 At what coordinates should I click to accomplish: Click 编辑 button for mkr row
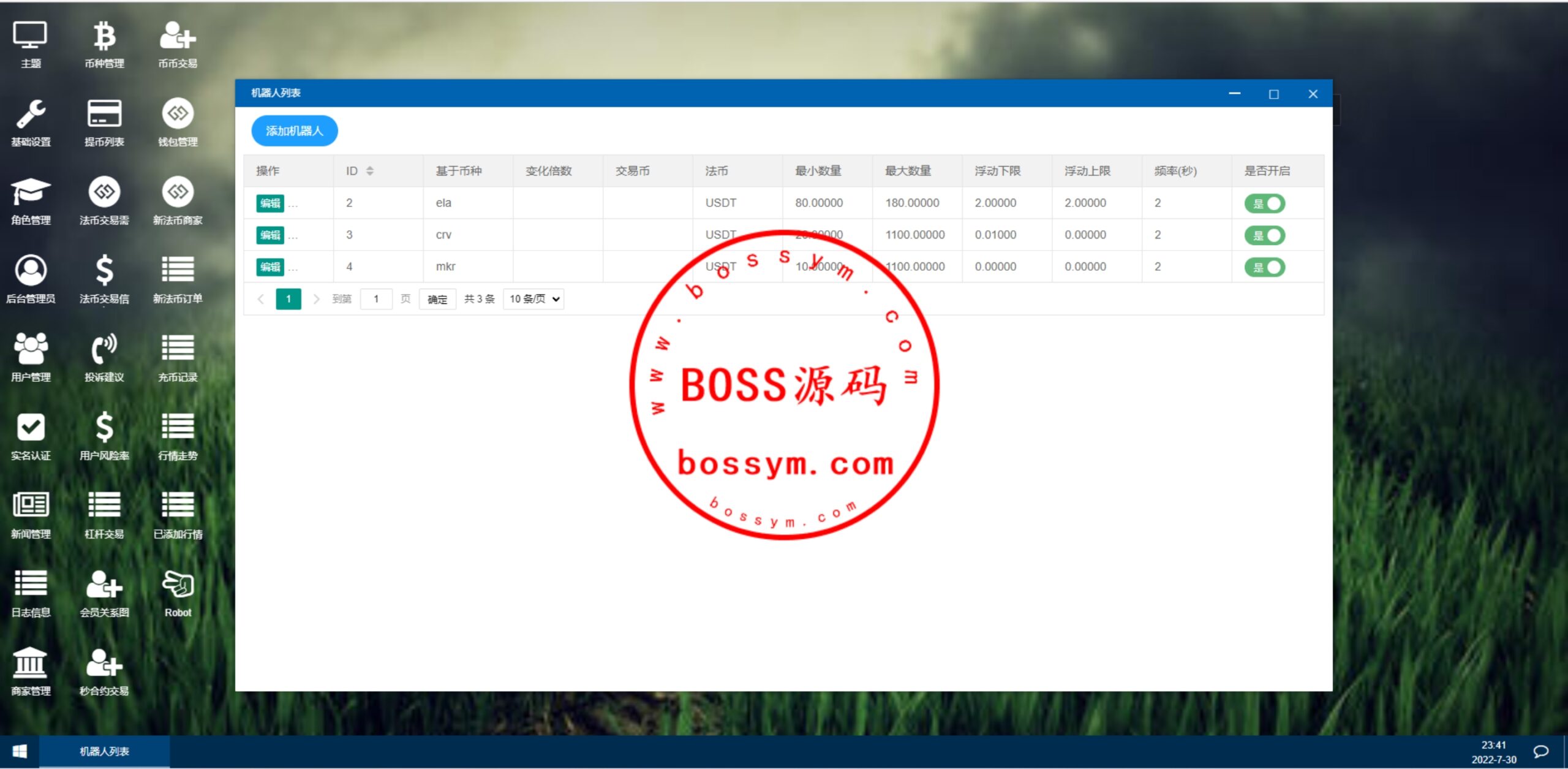270,267
